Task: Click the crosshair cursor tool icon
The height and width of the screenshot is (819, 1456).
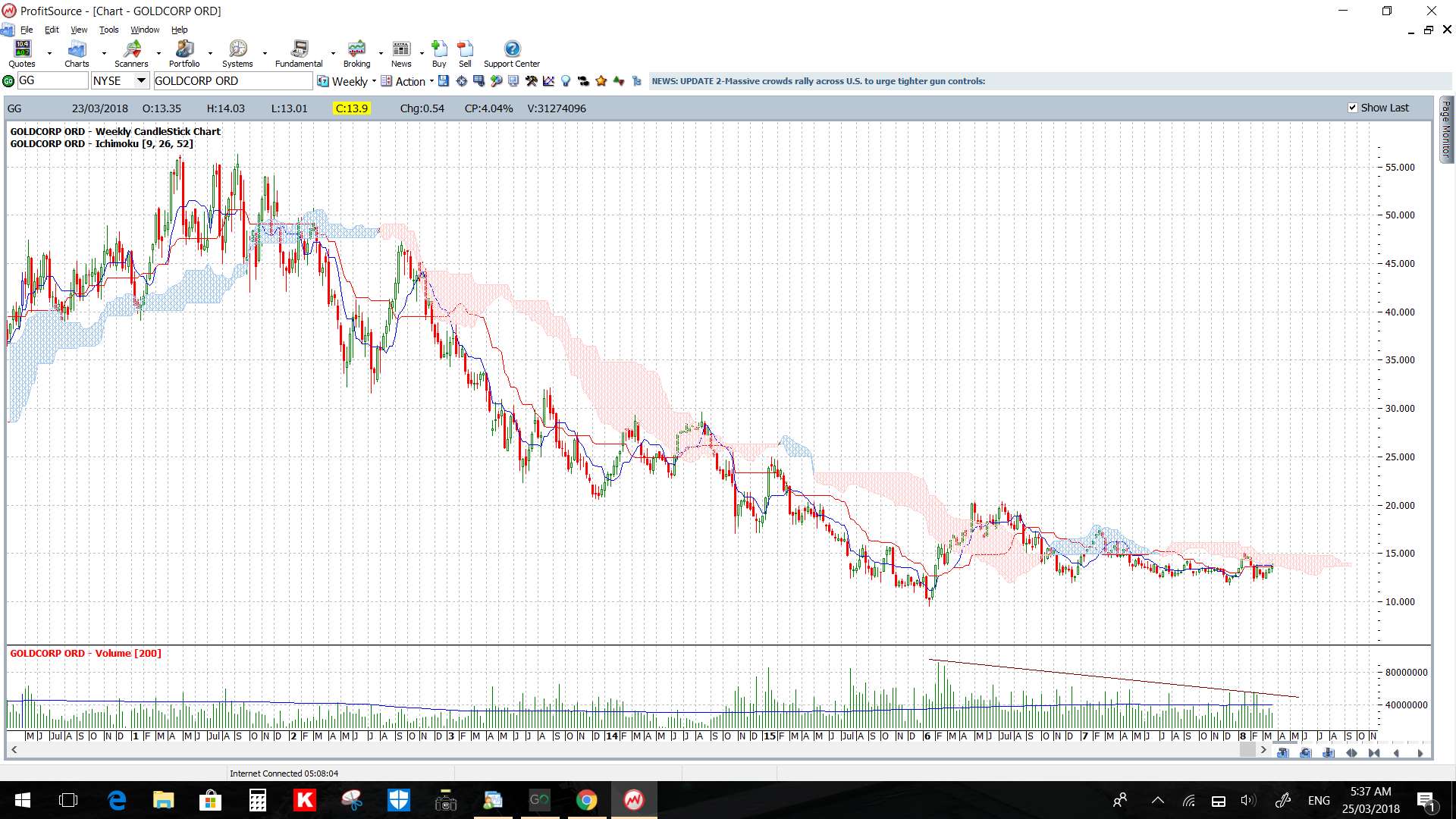Action: pyautogui.click(x=461, y=81)
